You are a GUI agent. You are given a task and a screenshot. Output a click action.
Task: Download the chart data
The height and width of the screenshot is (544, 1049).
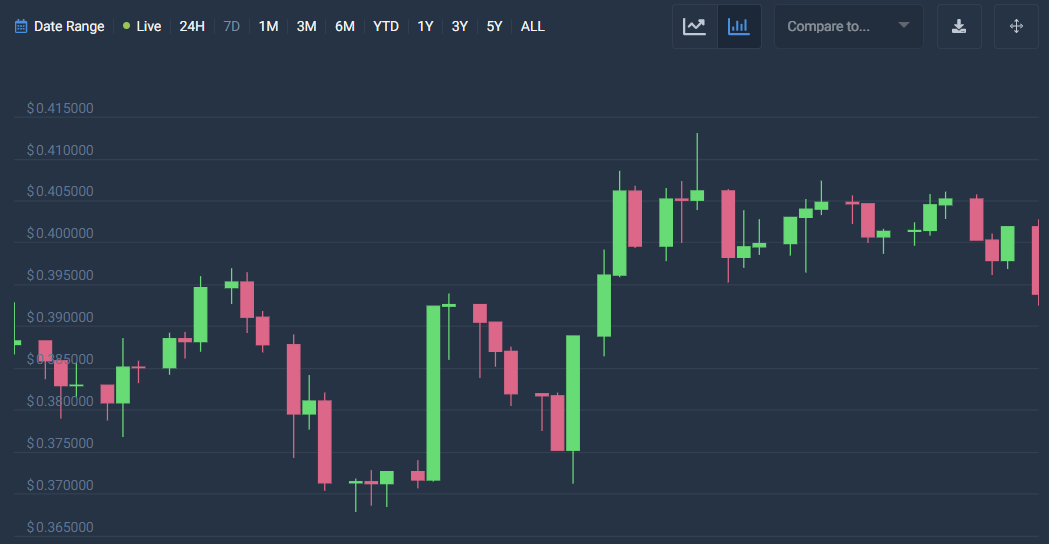click(x=959, y=27)
